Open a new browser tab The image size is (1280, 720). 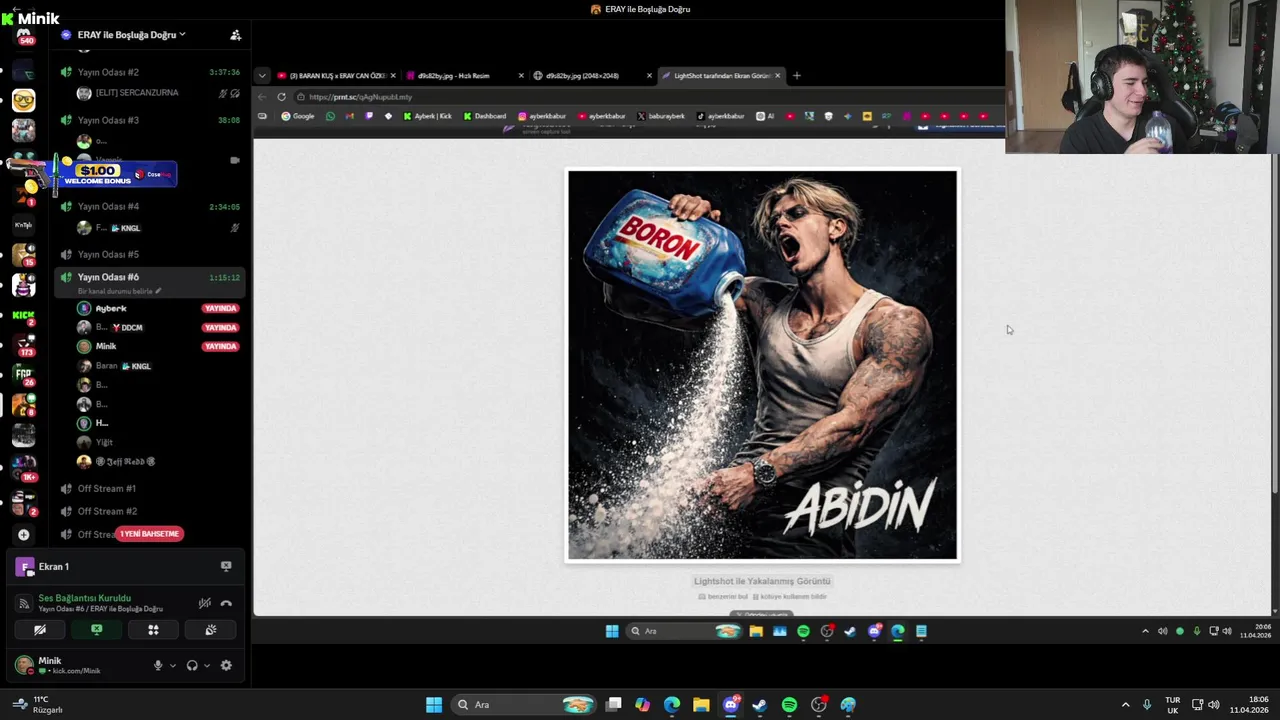coord(796,76)
